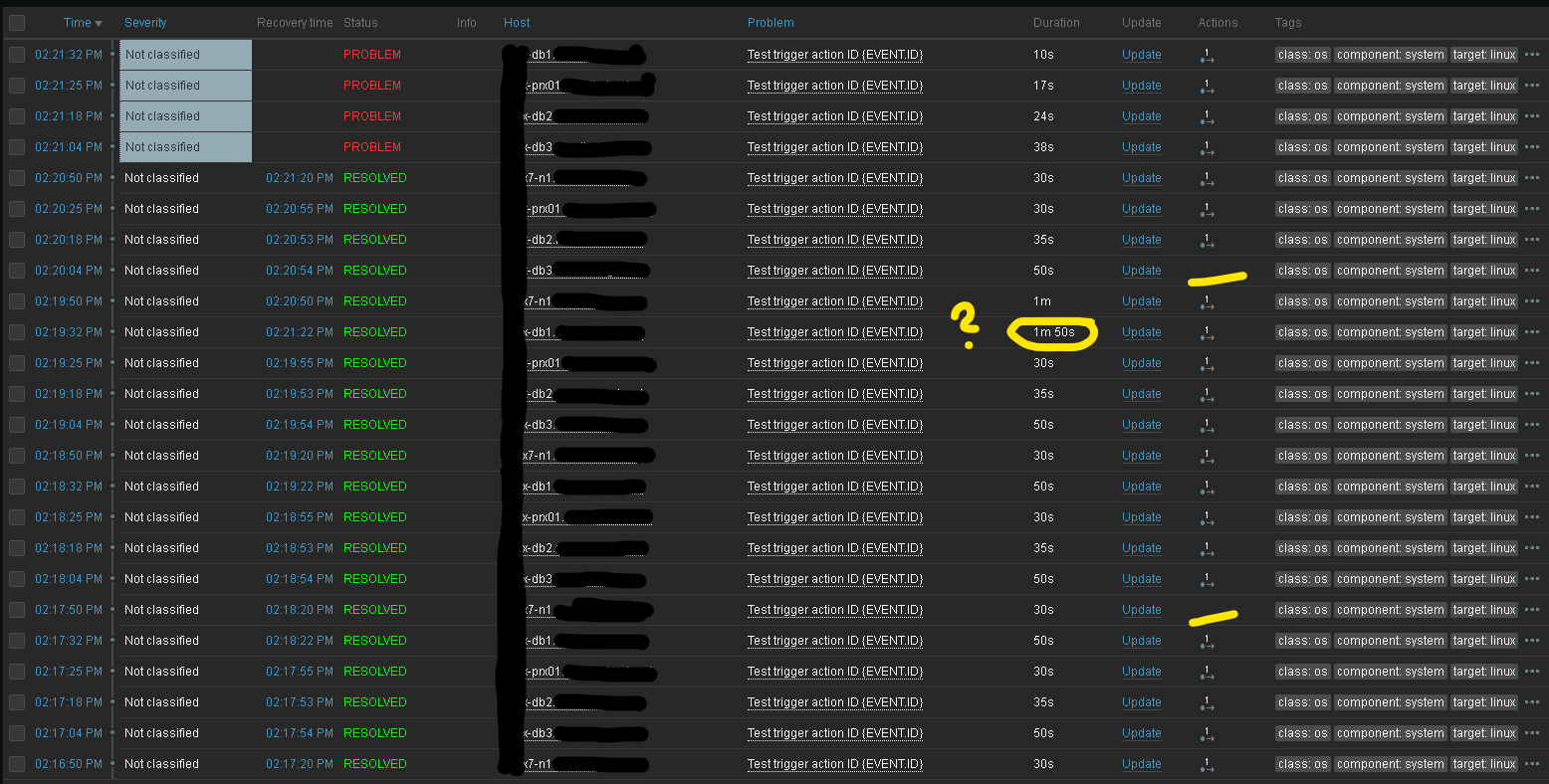This screenshot has width=1549, height=784.
Task: Expand tags ellipsis in the 02:21:04 PM row
Action: pos(1531,147)
